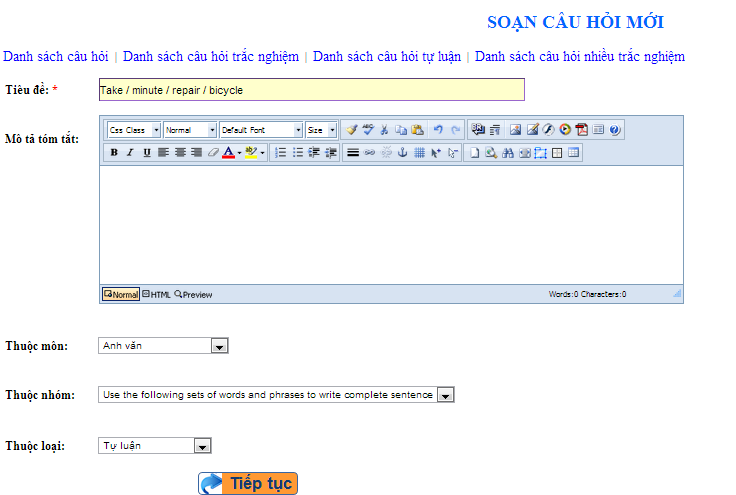This screenshot has width=736, height=495.
Task: Open Danh sách câu hỏi tự luận link
Action: pos(387,57)
